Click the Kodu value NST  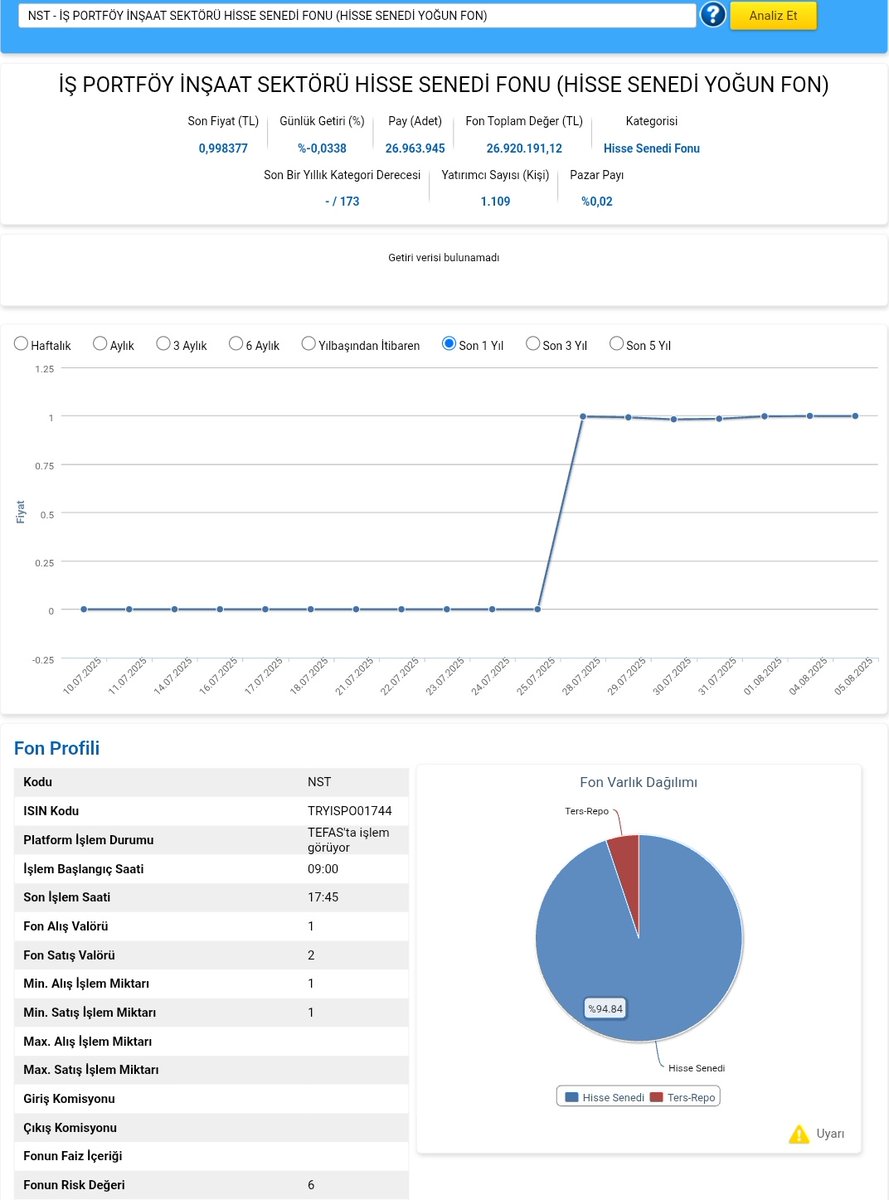coord(321,782)
